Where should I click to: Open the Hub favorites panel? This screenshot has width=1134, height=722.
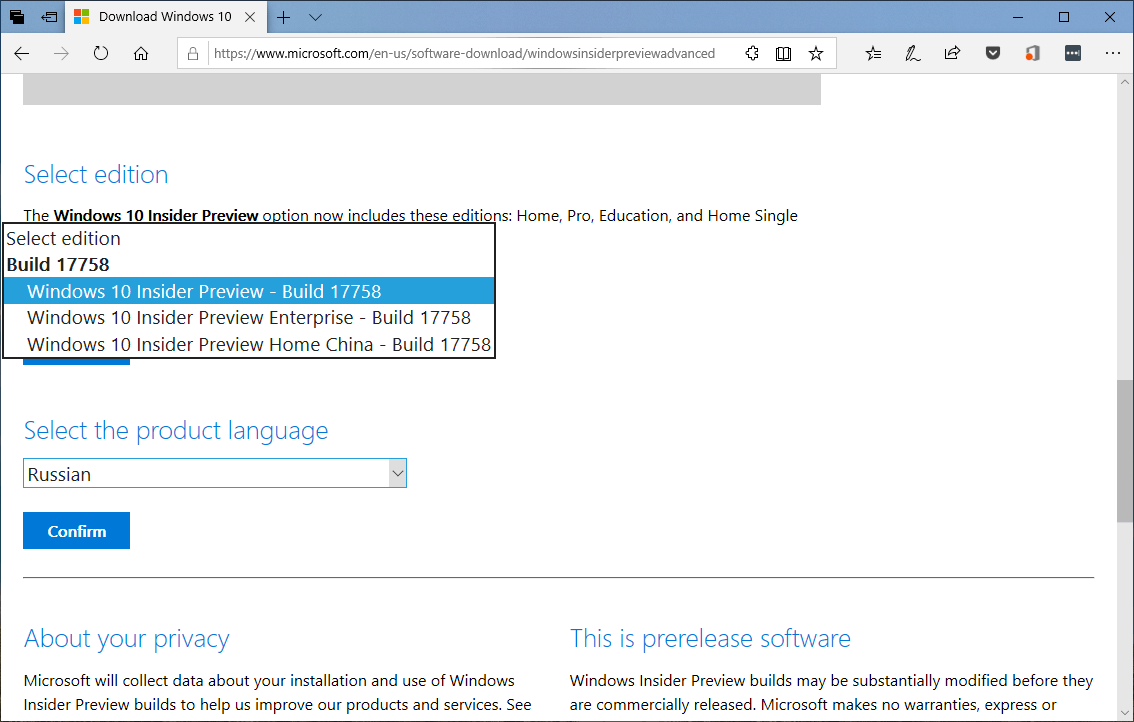click(x=873, y=53)
